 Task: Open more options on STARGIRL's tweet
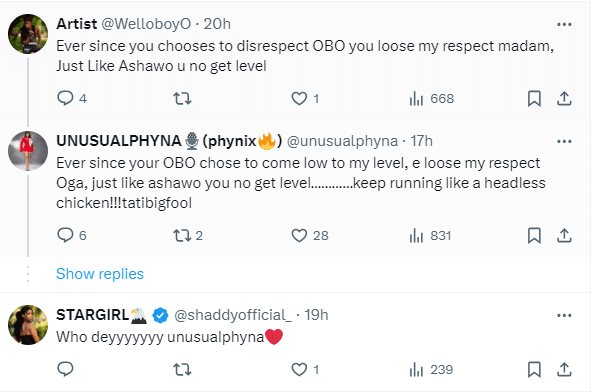[x=564, y=315]
